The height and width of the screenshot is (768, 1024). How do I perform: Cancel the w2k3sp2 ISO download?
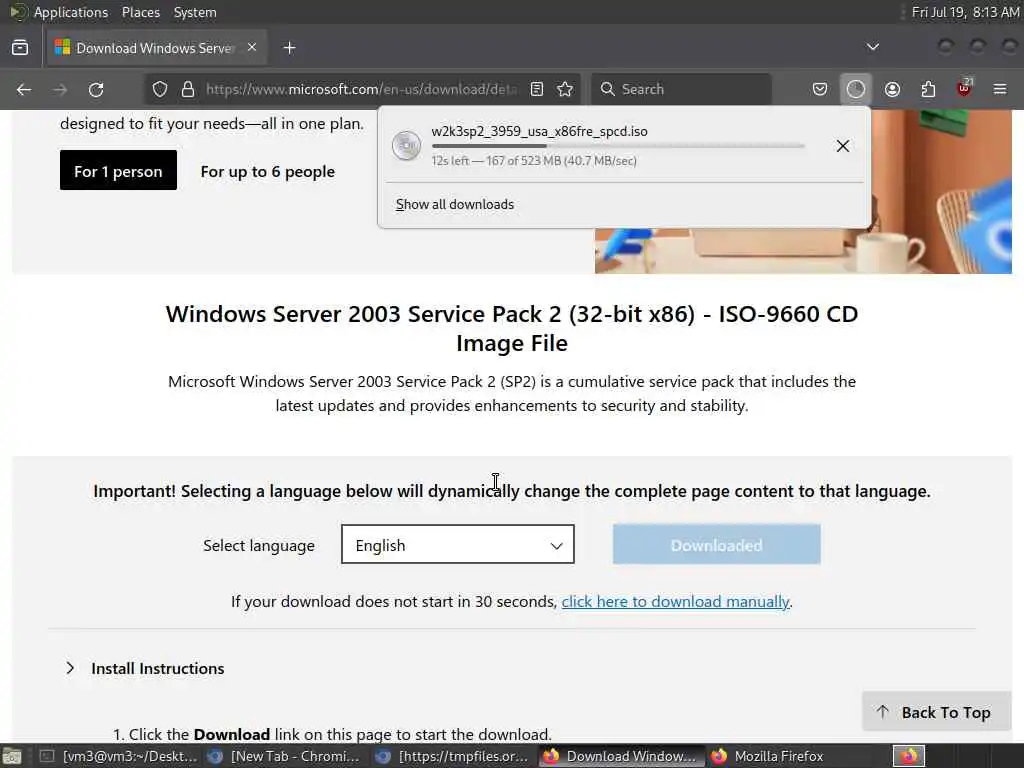[x=843, y=146]
